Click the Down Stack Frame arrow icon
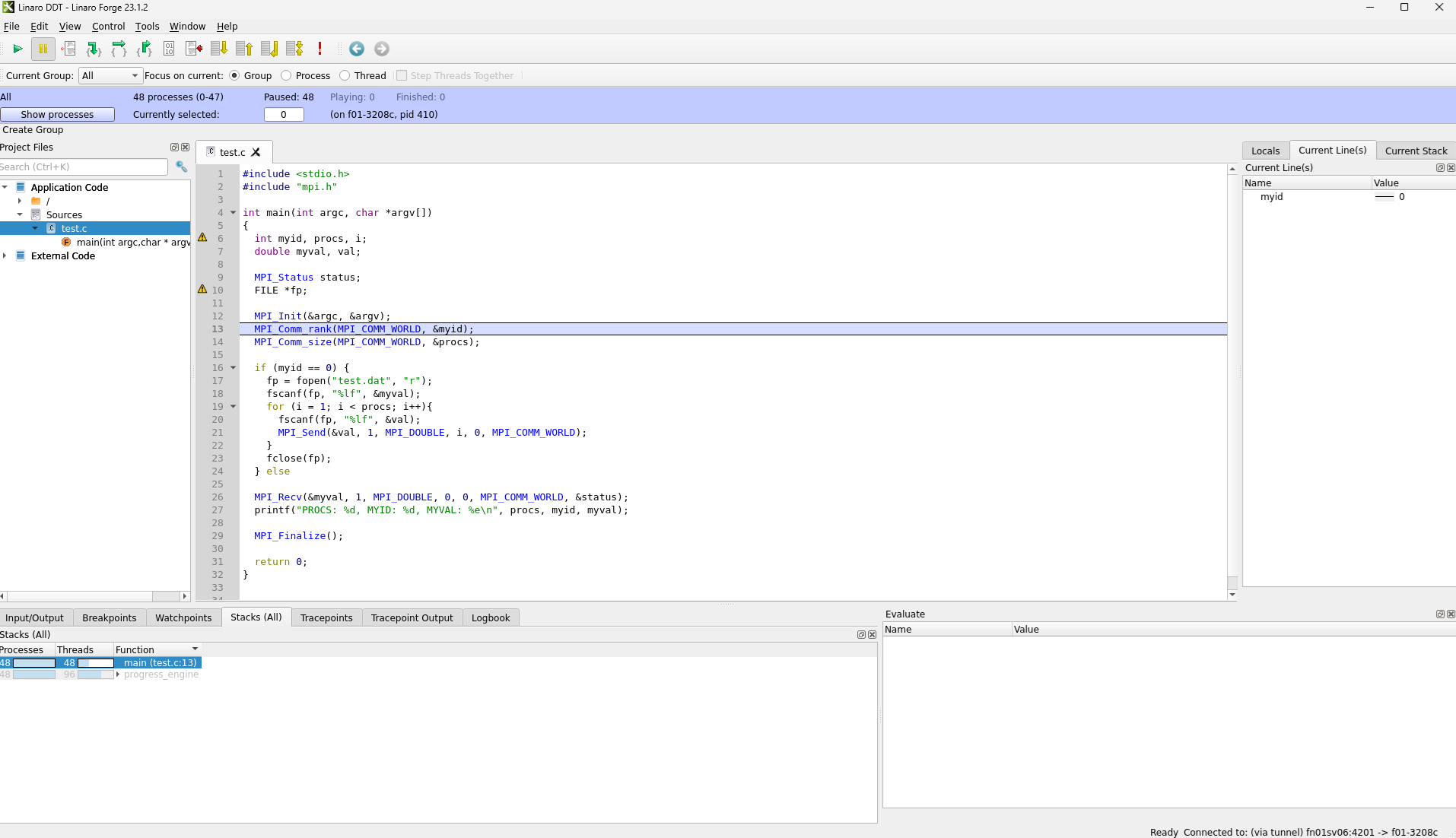The image size is (1456, 838). 219,49
